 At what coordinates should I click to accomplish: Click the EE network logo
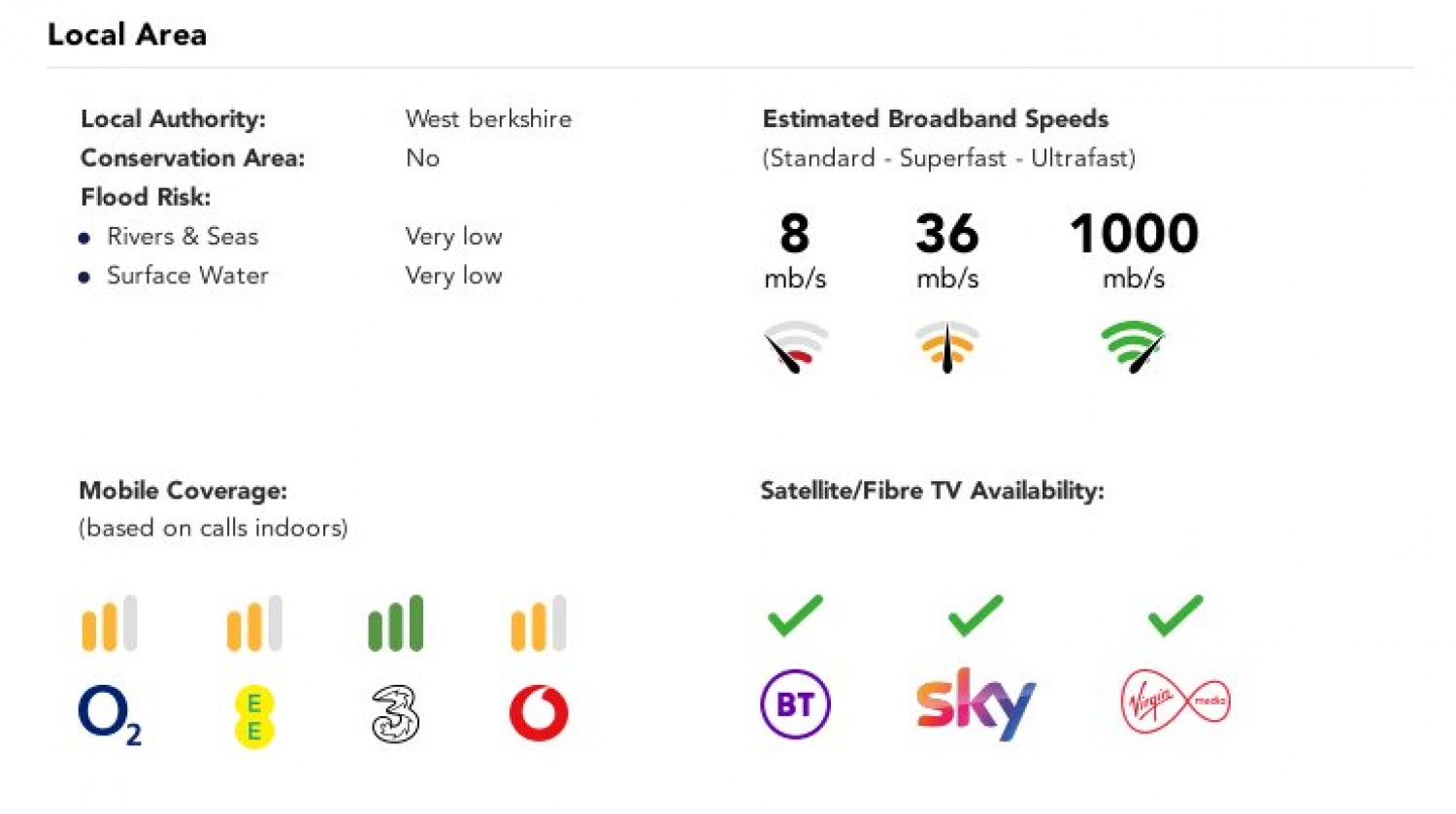coord(253,716)
